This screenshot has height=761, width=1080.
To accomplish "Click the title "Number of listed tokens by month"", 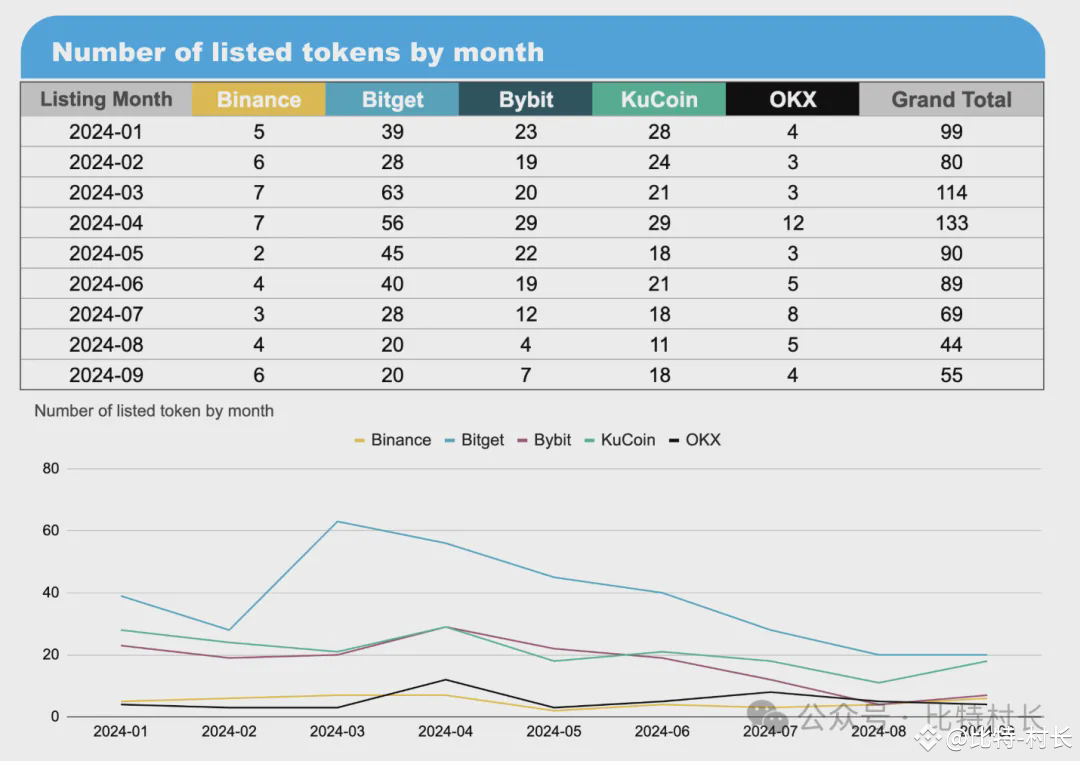I will coord(298,52).
